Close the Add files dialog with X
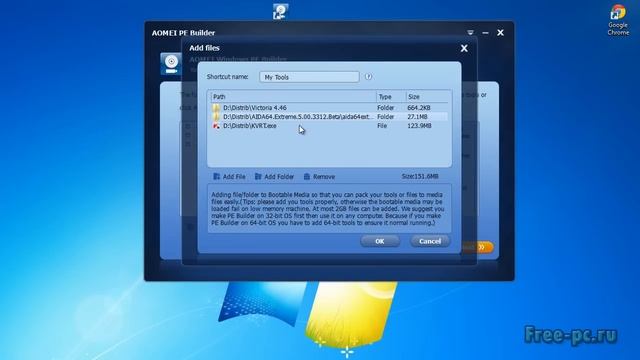The width and height of the screenshot is (640, 360). 464,48
